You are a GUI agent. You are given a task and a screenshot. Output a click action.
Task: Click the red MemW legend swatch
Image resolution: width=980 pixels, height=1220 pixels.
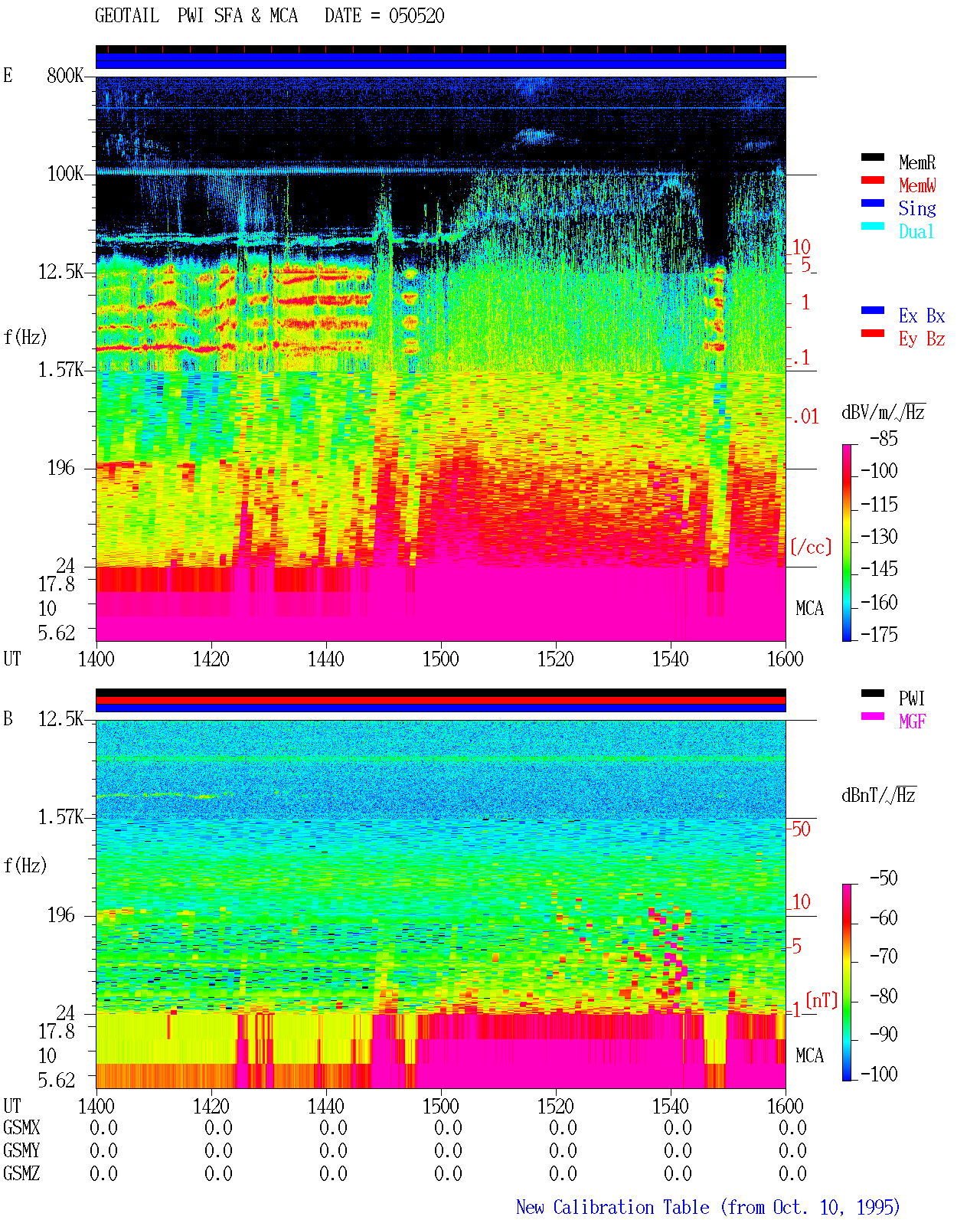click(873, 181)
